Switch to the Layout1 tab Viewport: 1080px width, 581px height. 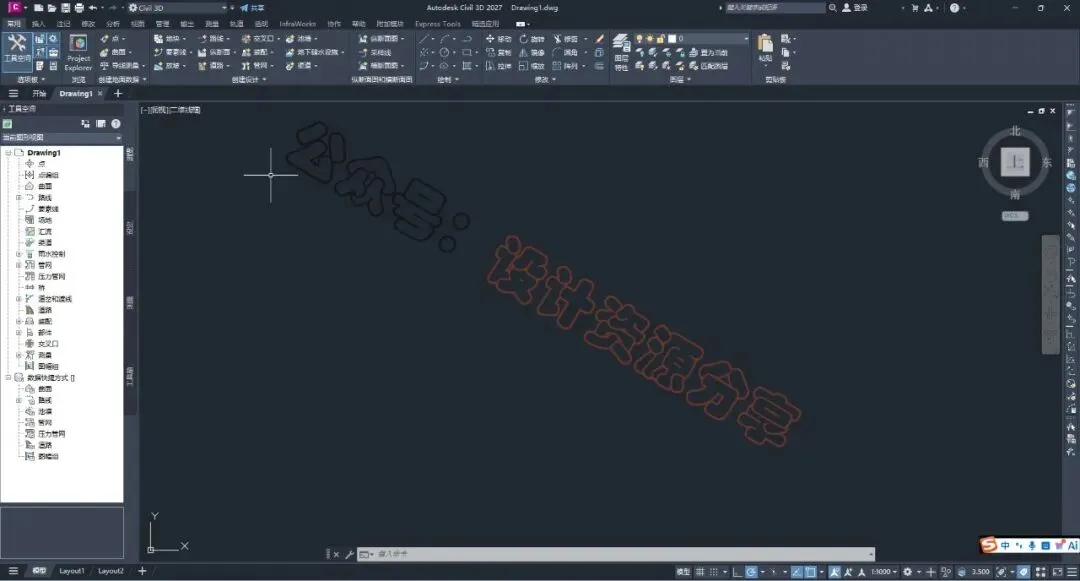72,571
